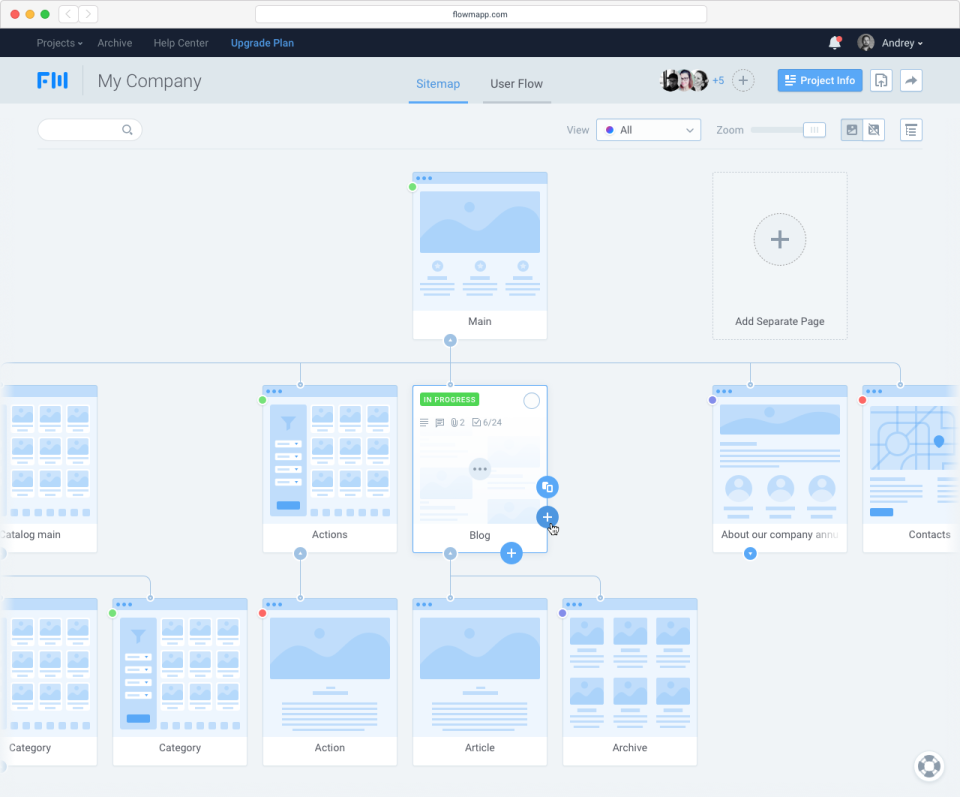Switch to outline list view
960x797 pixels.
click(x=911, y=130)
